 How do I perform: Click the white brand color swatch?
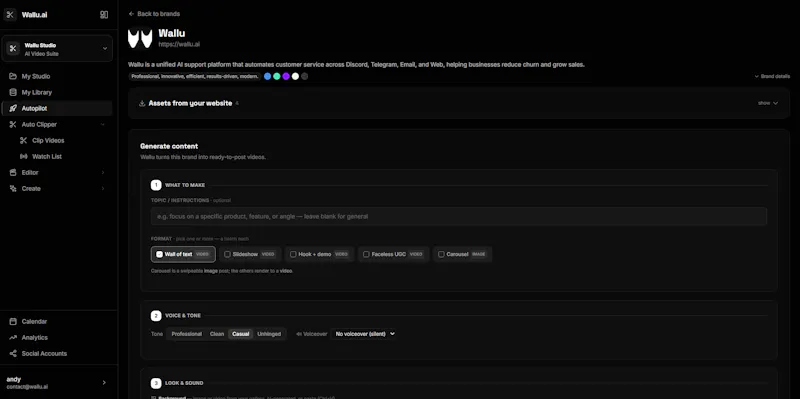(295, 77)
